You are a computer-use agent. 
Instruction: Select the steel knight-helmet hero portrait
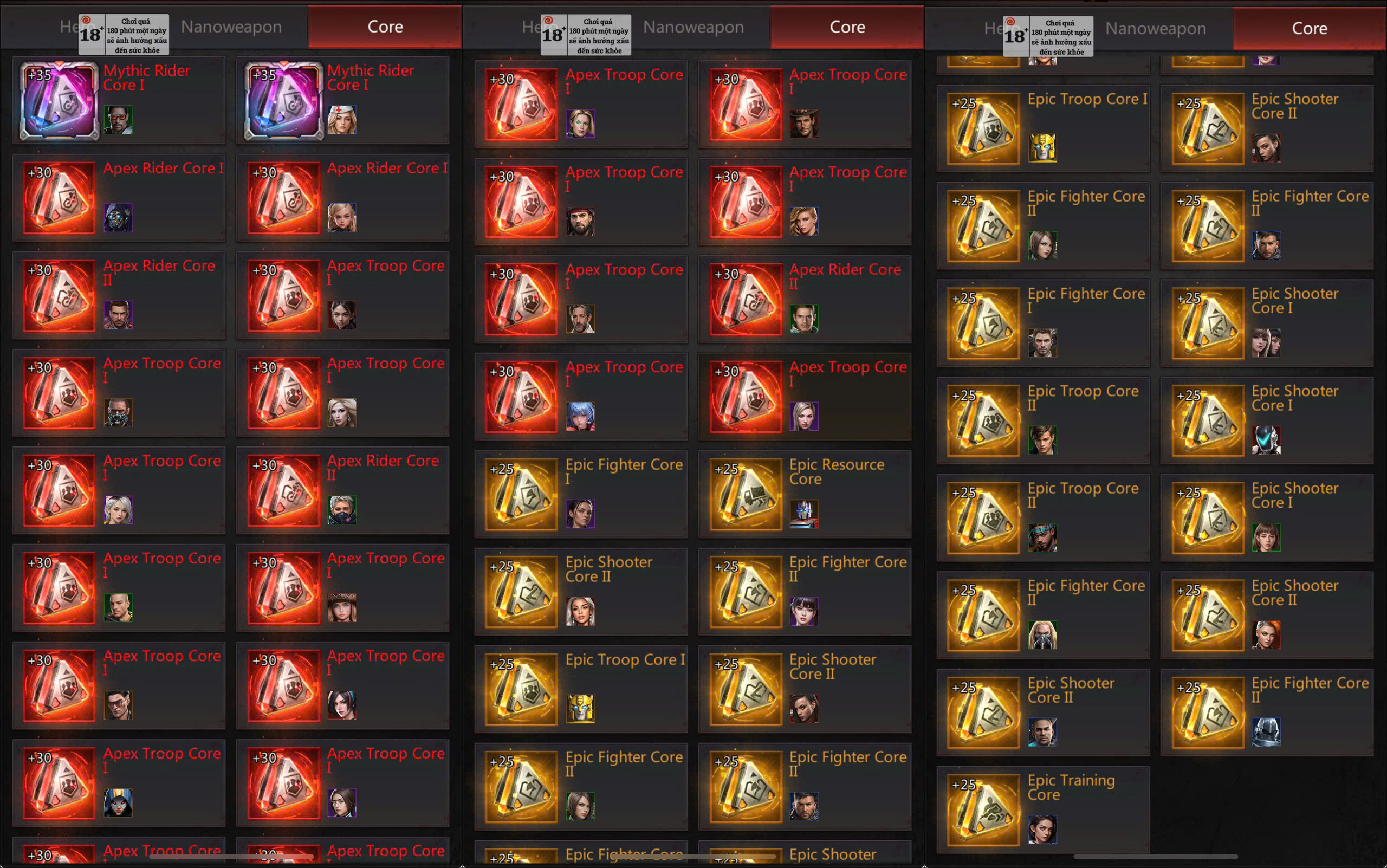(x=1266, y=733)
